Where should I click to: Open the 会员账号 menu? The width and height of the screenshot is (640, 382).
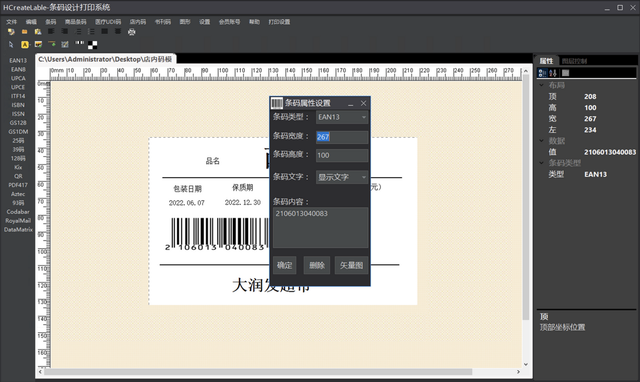point(229,22)
